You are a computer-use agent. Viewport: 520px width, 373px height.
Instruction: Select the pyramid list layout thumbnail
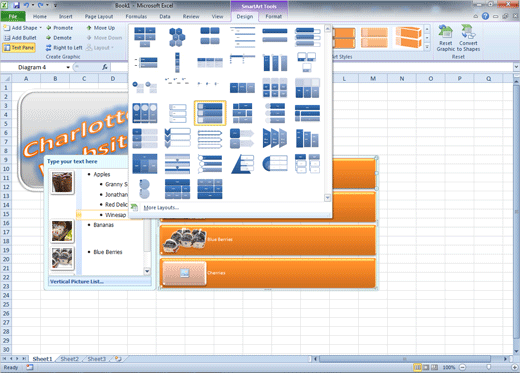pos(242,164)
